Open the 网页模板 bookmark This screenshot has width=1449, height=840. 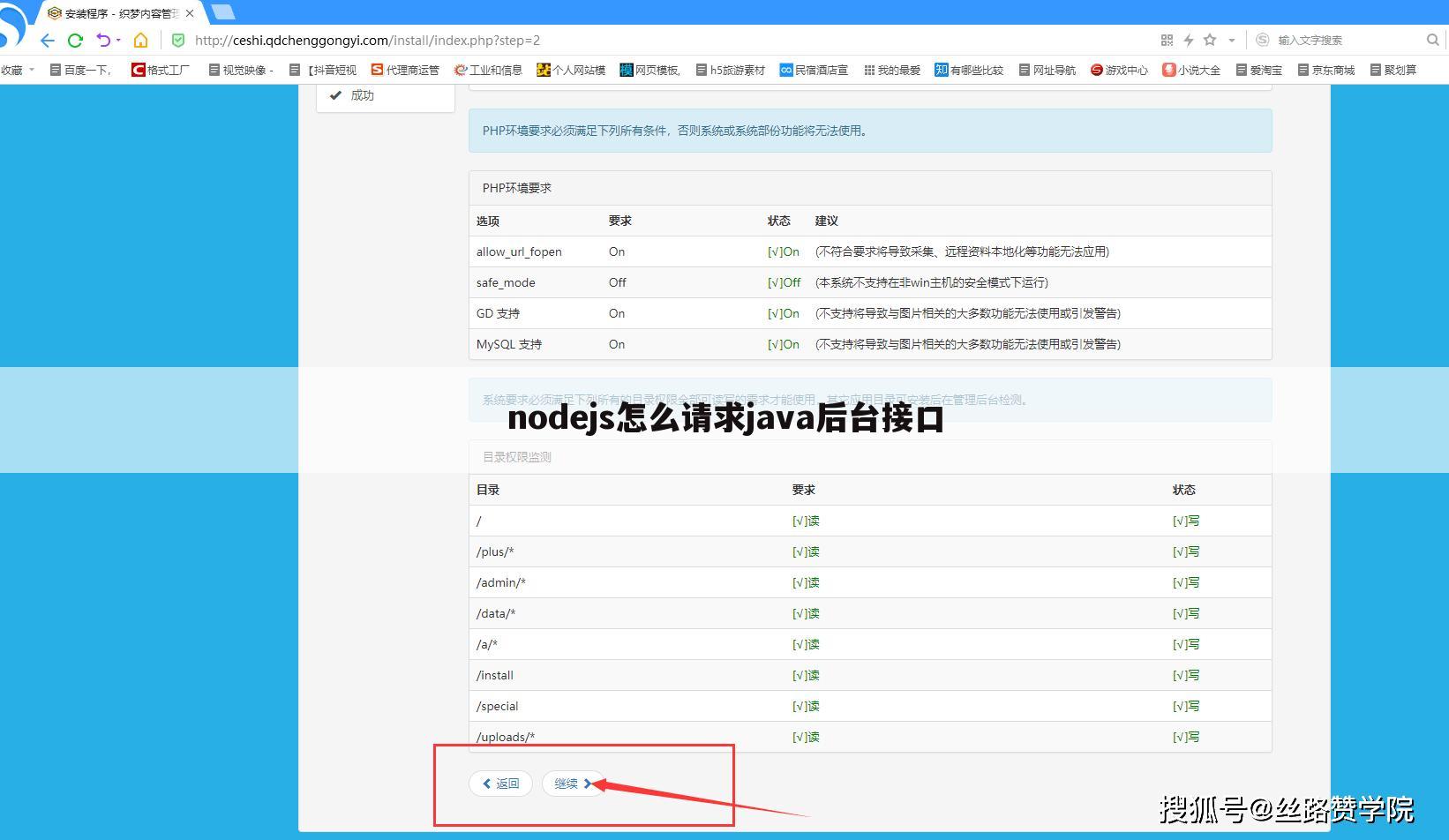[650, 70]
